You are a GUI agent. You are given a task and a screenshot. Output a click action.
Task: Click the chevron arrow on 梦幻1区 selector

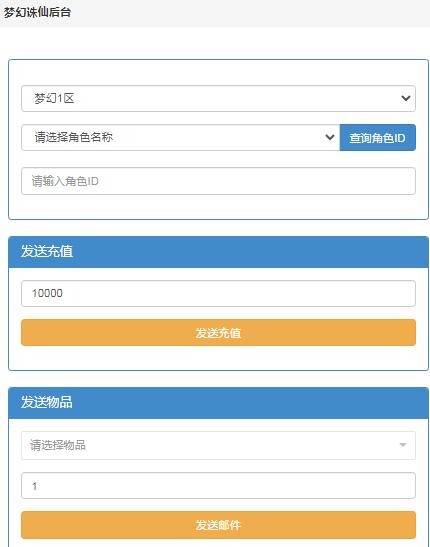pos(406,98)
